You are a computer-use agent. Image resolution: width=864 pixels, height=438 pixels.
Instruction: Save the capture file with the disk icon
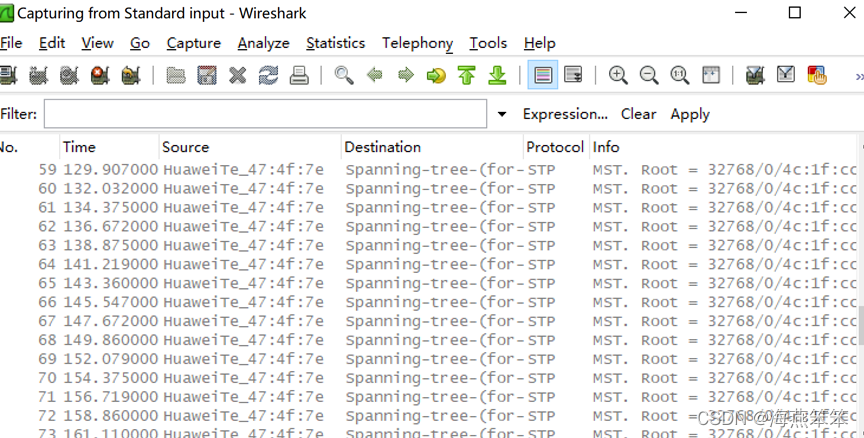[207, 75]
